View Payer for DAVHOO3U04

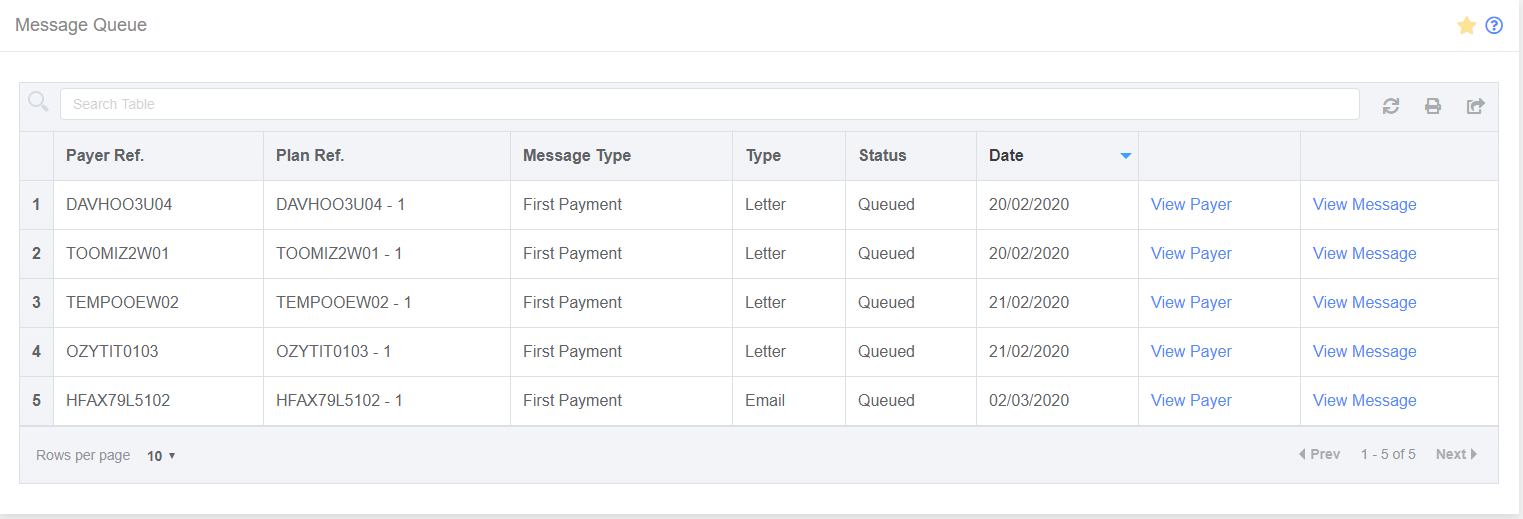point(1191,204)
